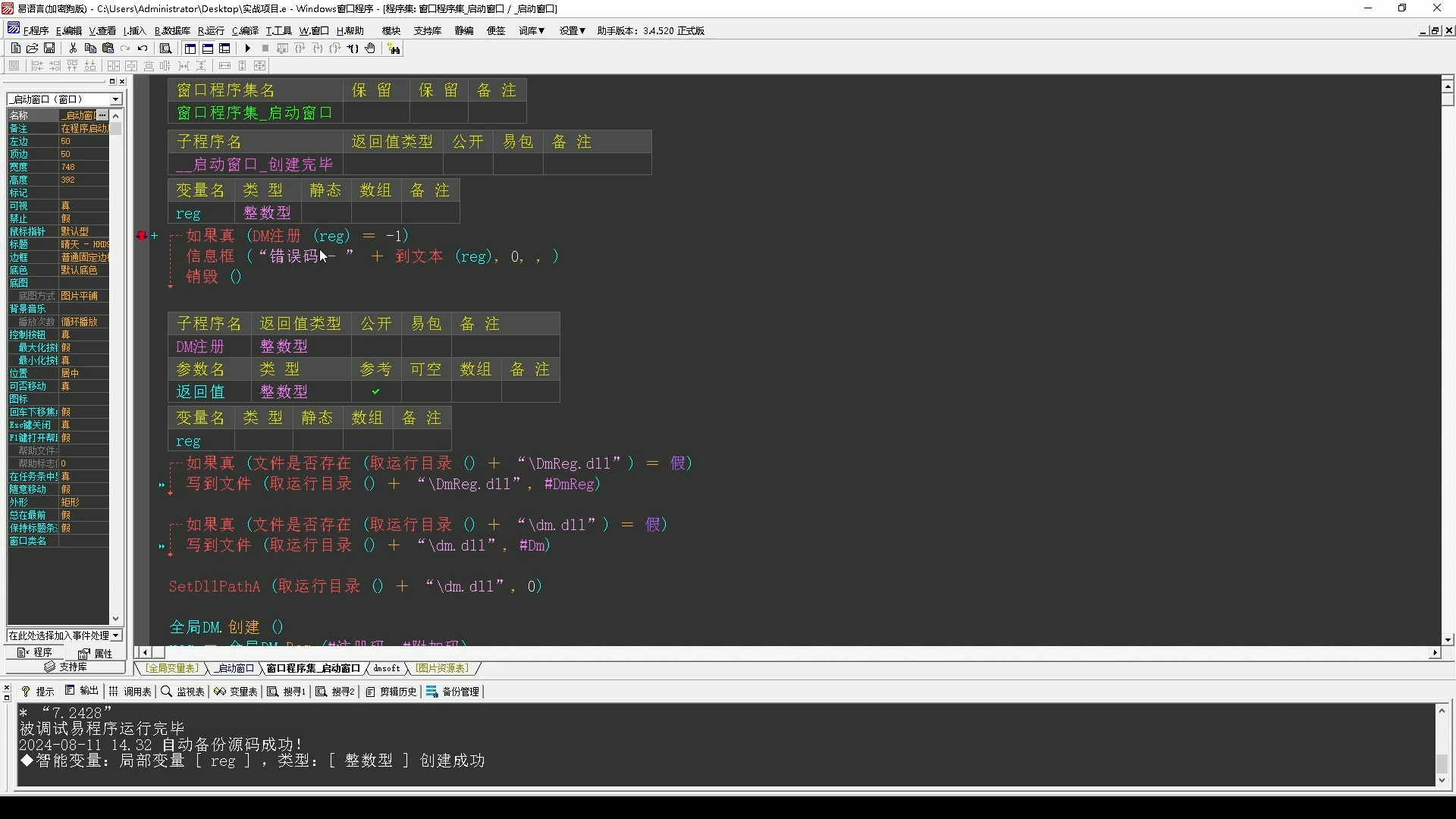Switch to the 调用表 panel tab
Screen dimensions: 1456x819
(130, 692)
